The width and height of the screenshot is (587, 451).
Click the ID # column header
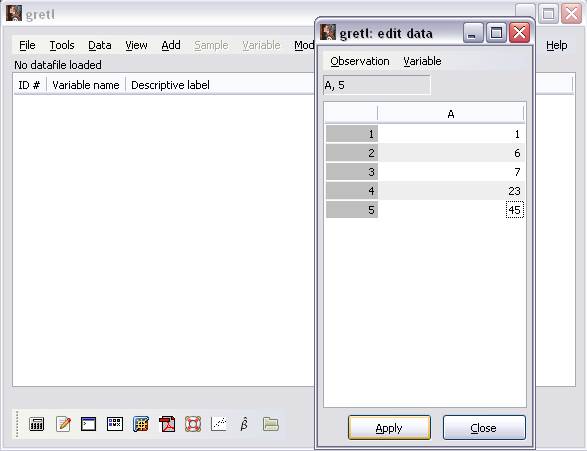pyautogui.click(x=29, y=85)
